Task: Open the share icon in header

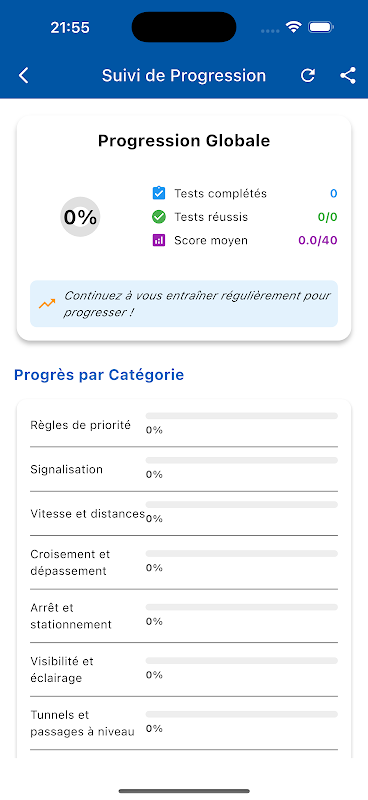Action: click(348, 76)
